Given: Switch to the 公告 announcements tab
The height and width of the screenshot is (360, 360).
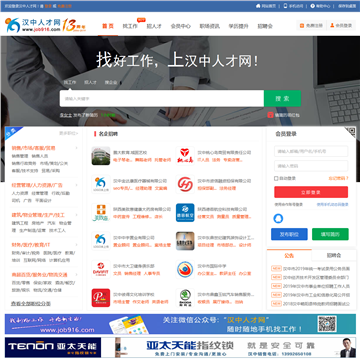Looking at the screenshot, I should click(289, 256).
